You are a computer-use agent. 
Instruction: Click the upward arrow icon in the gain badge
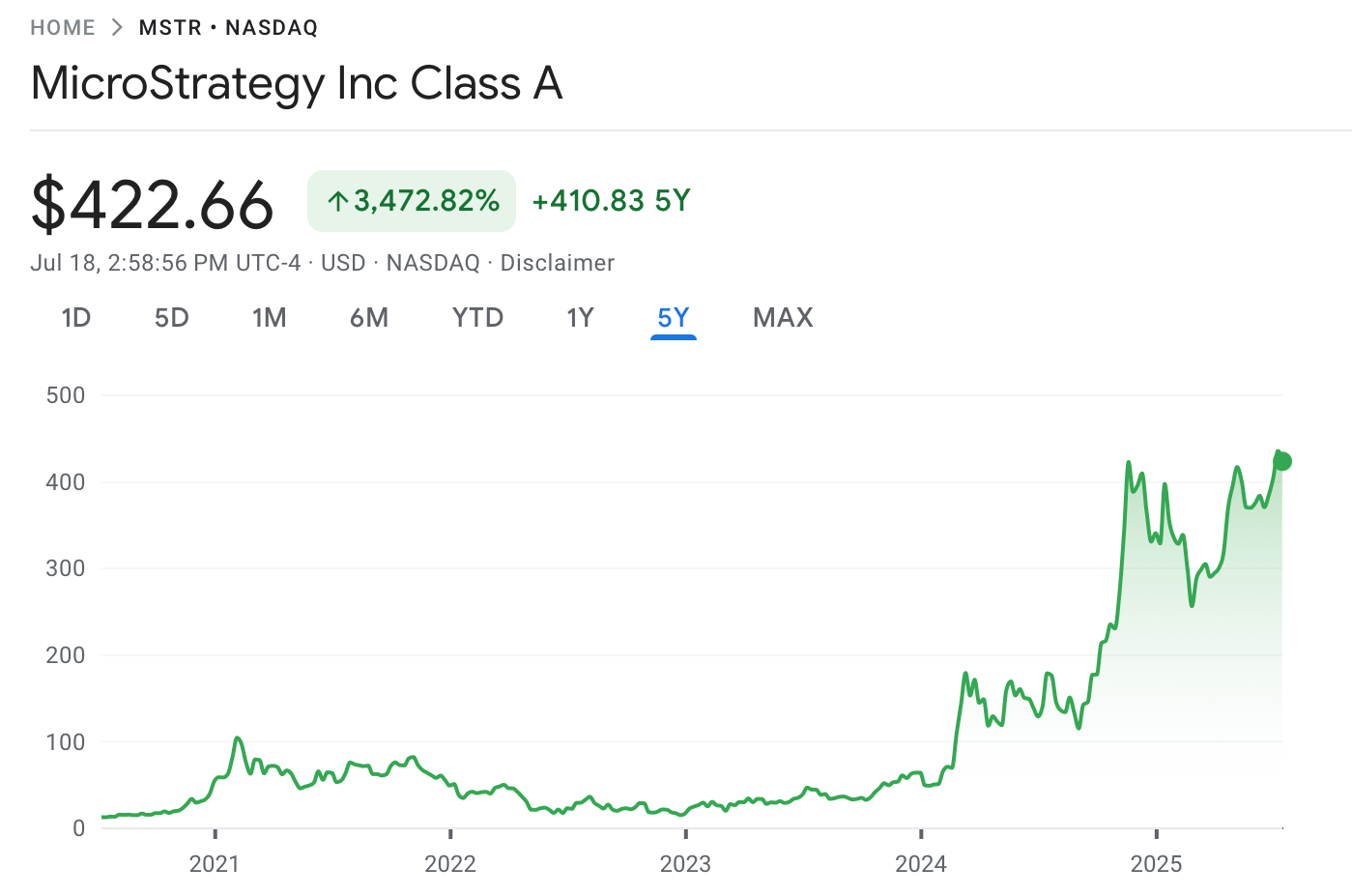tap(337, 200)
